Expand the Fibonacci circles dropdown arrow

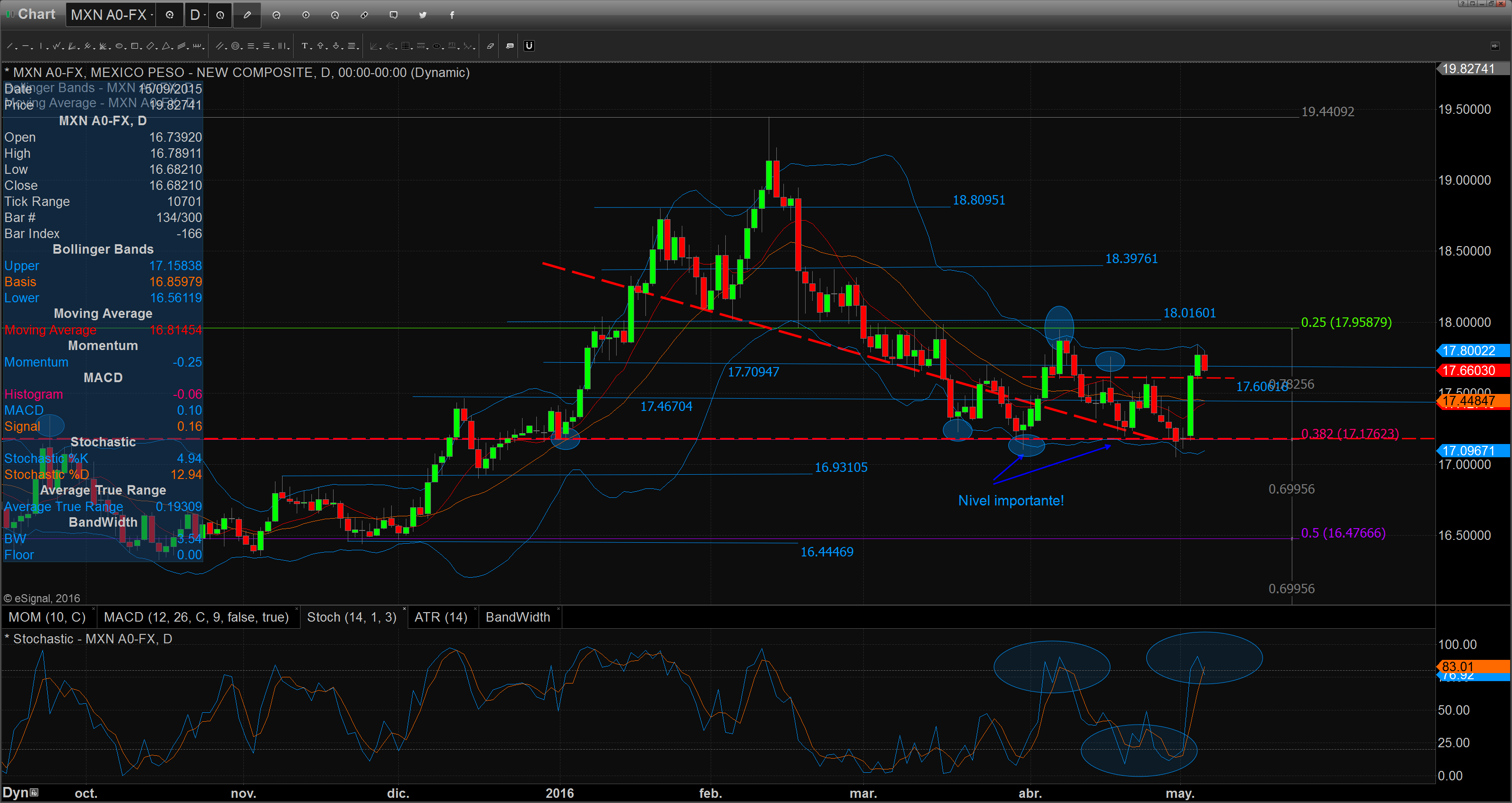[242, 49]
